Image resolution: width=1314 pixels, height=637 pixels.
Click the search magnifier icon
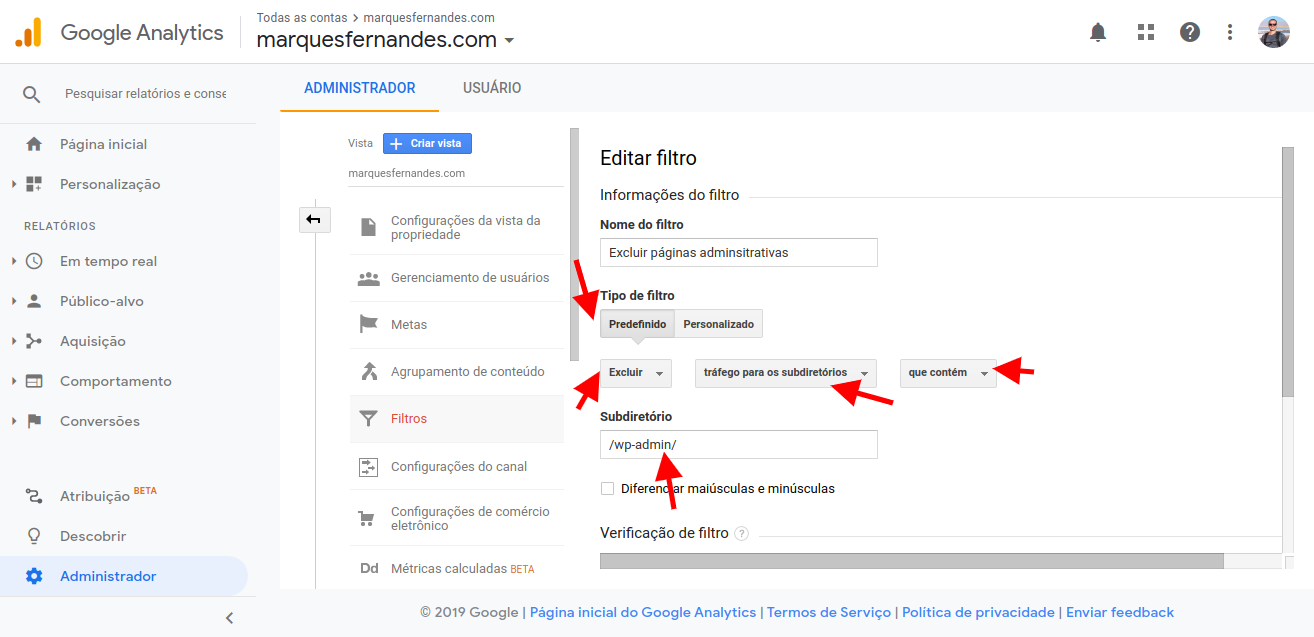32,94
